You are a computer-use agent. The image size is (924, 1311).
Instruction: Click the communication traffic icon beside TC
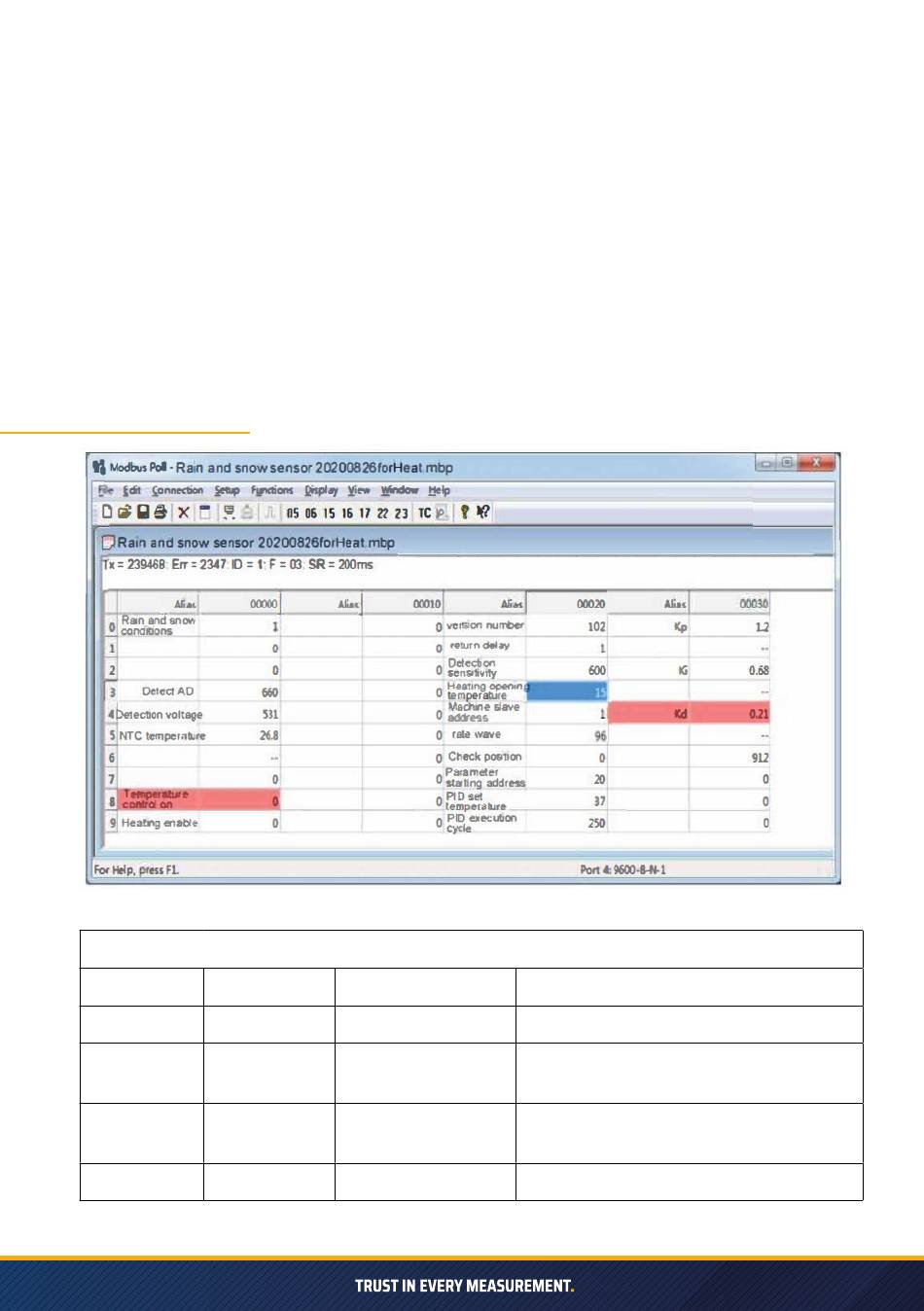[442, 513]
